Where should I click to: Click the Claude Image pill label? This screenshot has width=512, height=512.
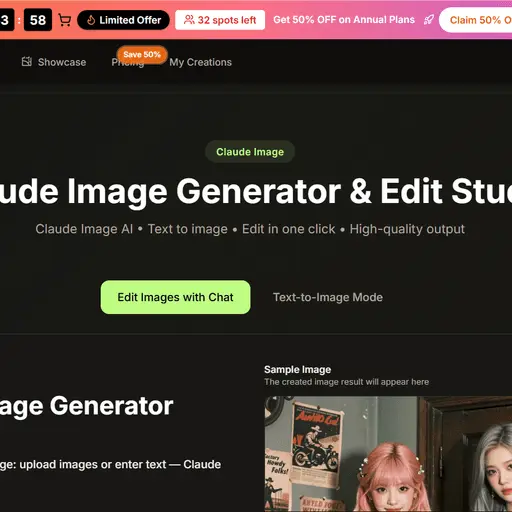(x=250, y=152)
